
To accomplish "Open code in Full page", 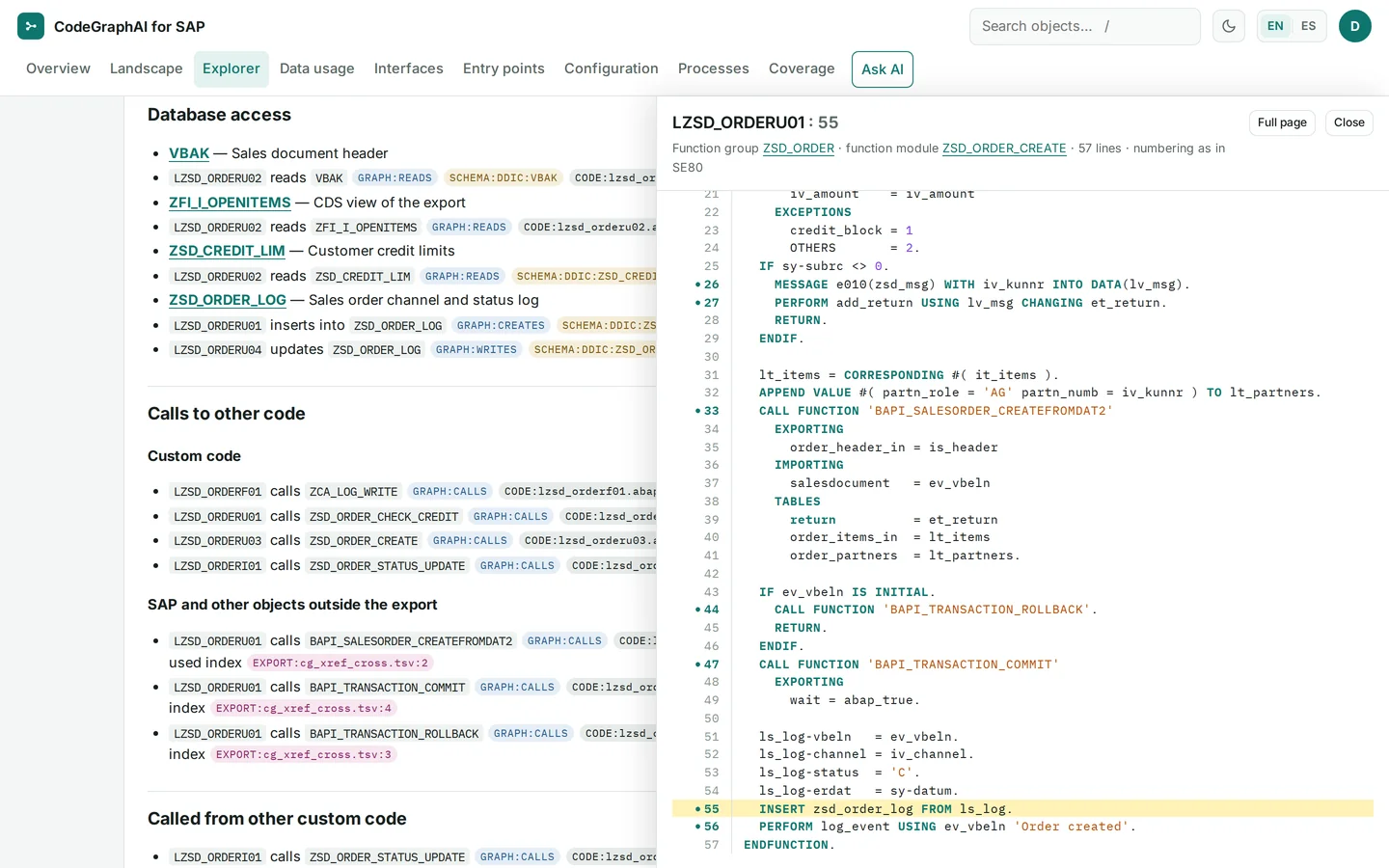I will point(1282,122).
